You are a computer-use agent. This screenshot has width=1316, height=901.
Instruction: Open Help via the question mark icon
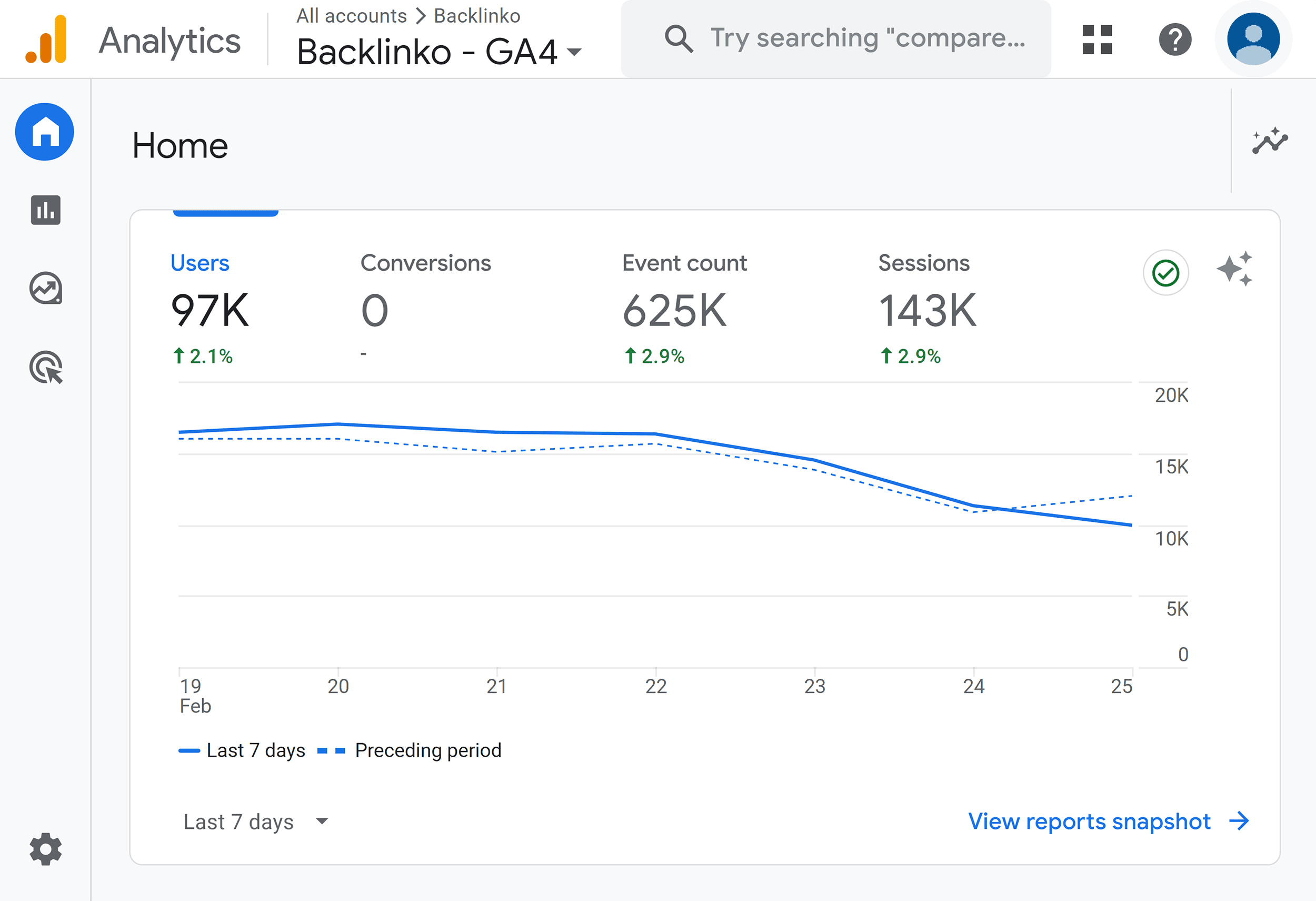pos(1175,38)
